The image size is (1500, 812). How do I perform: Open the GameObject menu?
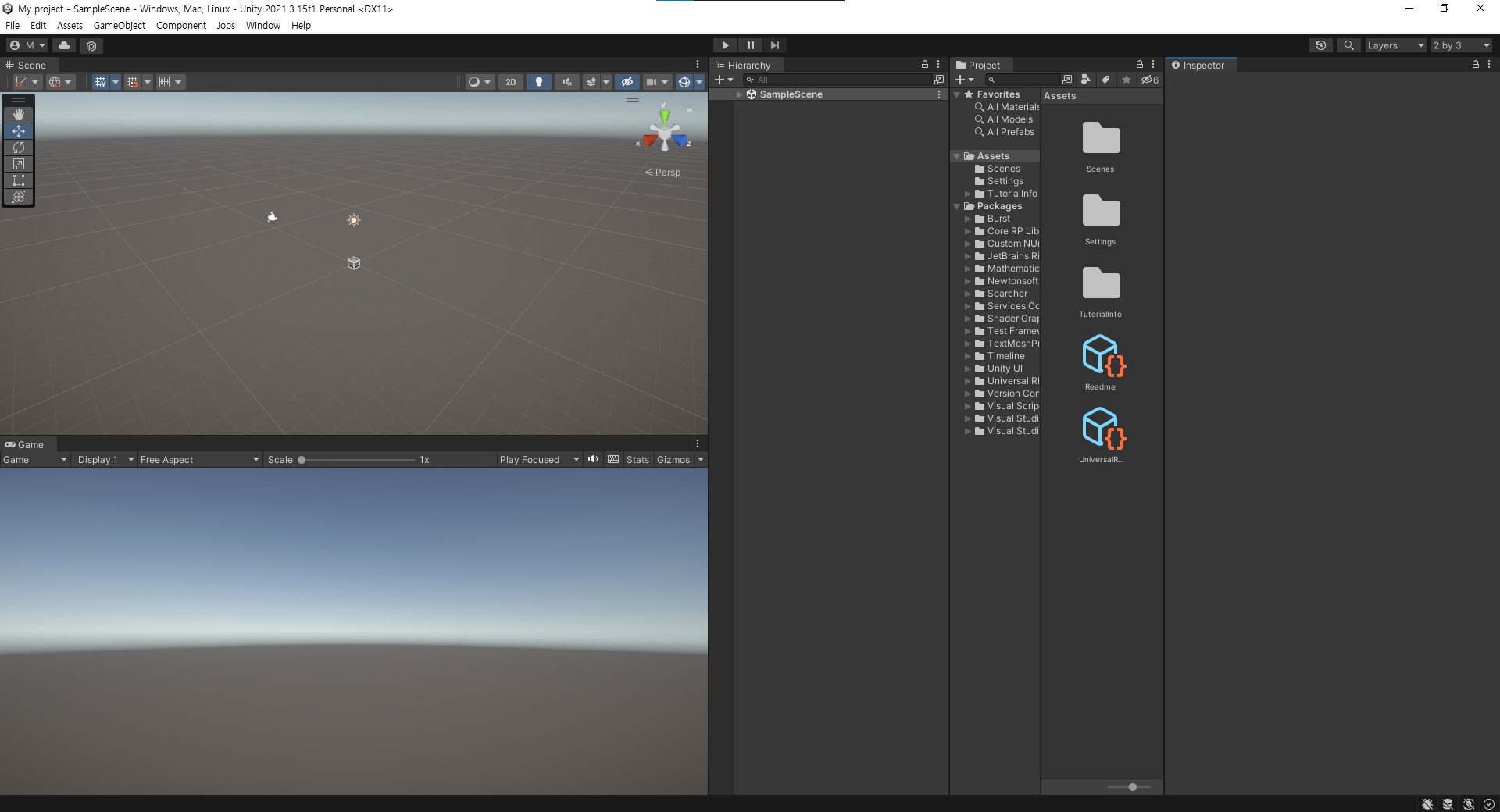pos(120,26)
